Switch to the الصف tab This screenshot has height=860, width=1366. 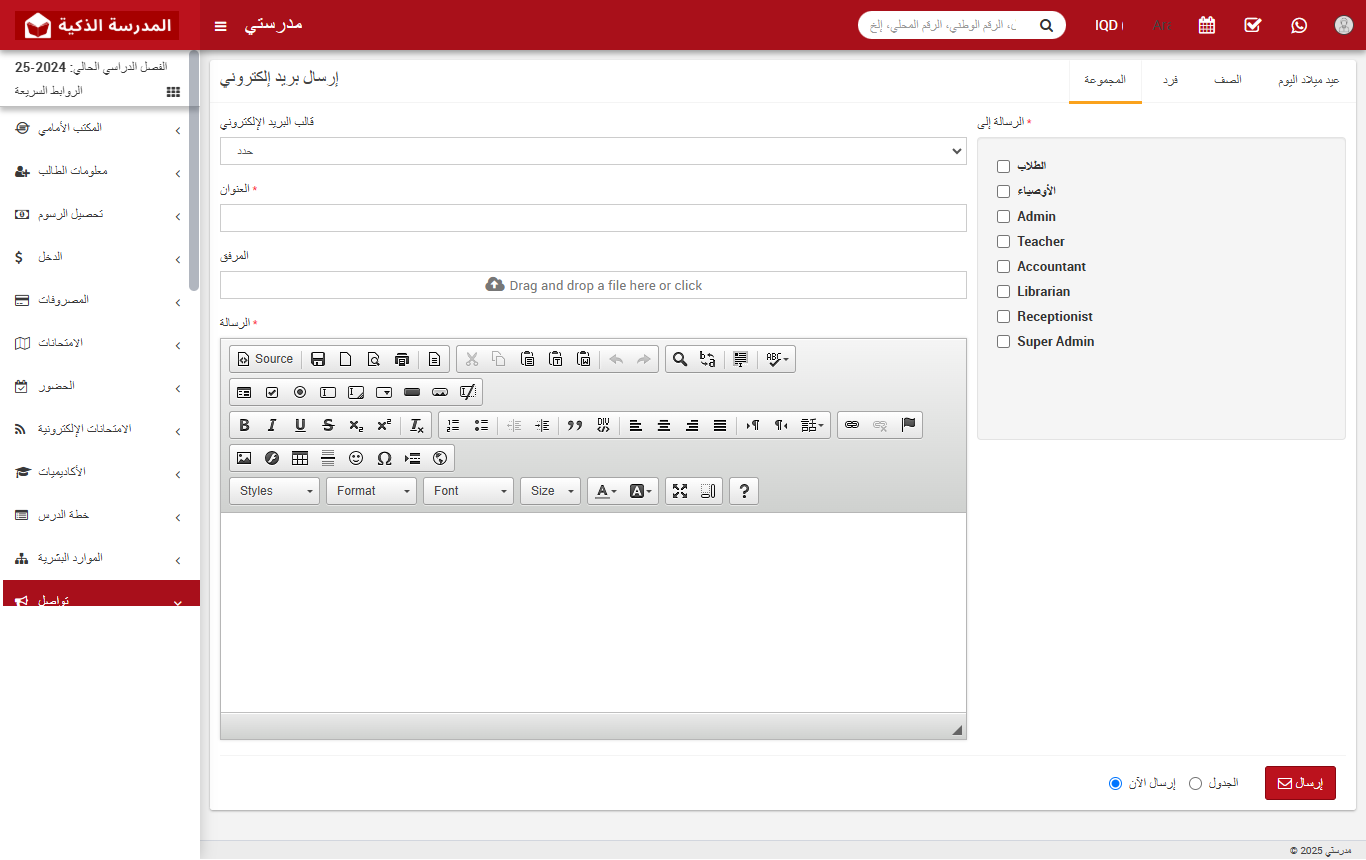[1227, 79]
